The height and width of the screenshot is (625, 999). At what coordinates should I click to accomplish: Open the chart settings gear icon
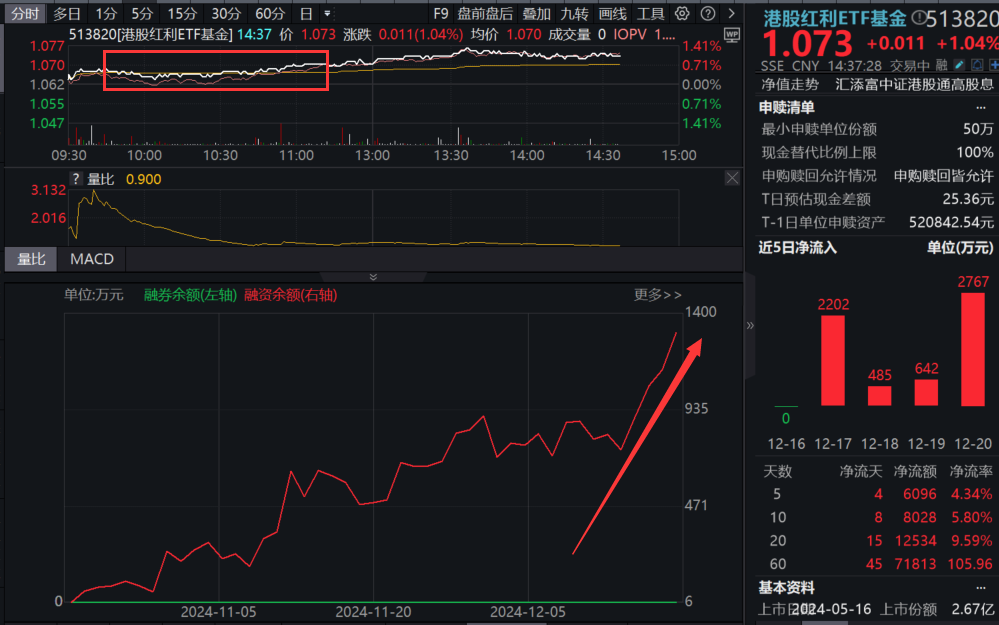point(682,14)
